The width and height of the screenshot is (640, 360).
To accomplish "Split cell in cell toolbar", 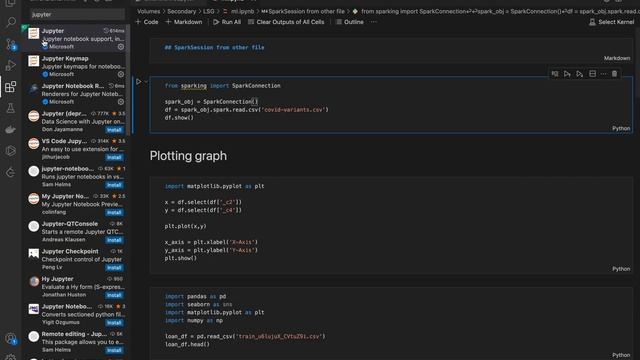I will (592, 74).
